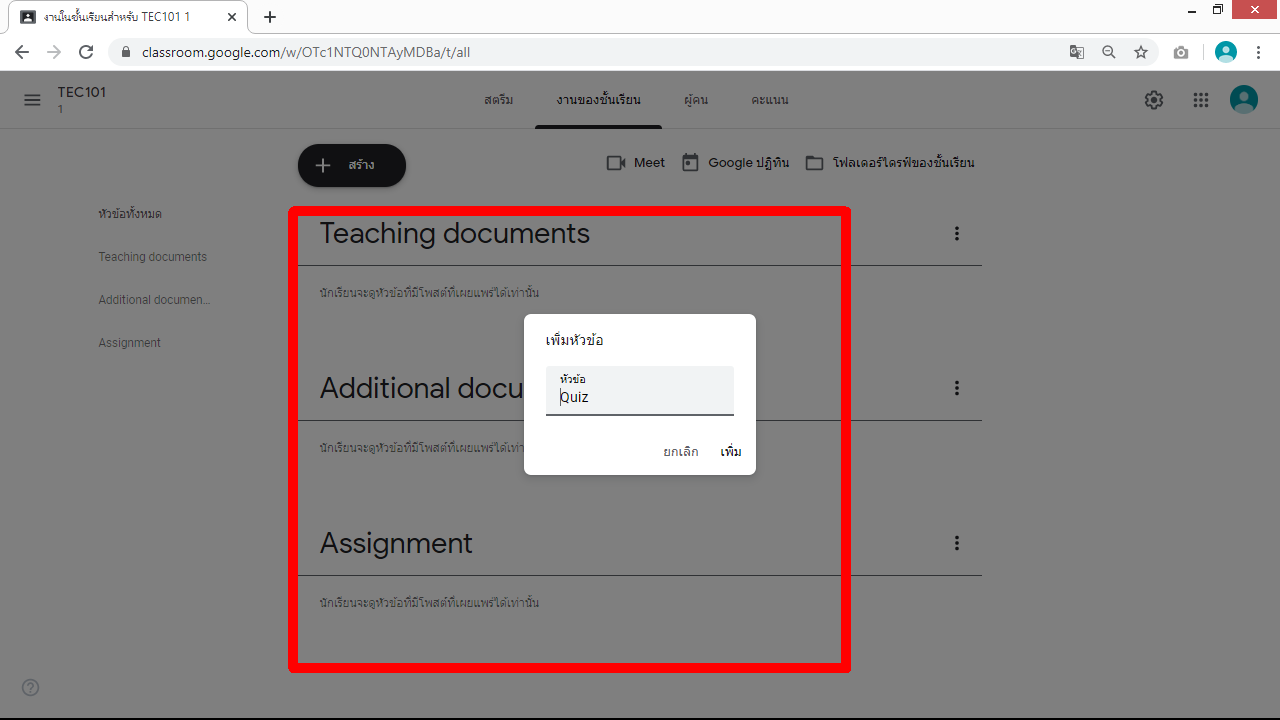Click the Meet video camera icon
The image size is (1280, 720).
coord(616,163)
